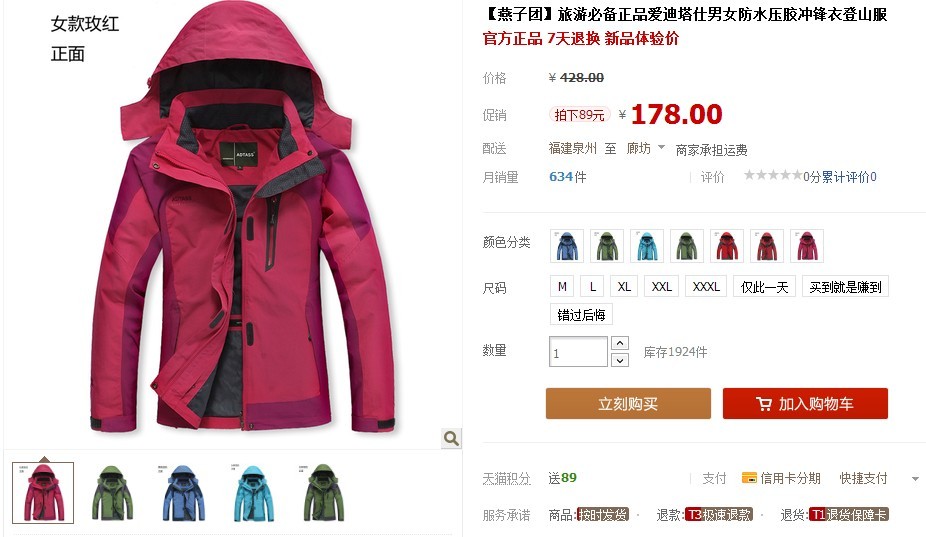Increase quantity with the up arrow

point(619,343)
